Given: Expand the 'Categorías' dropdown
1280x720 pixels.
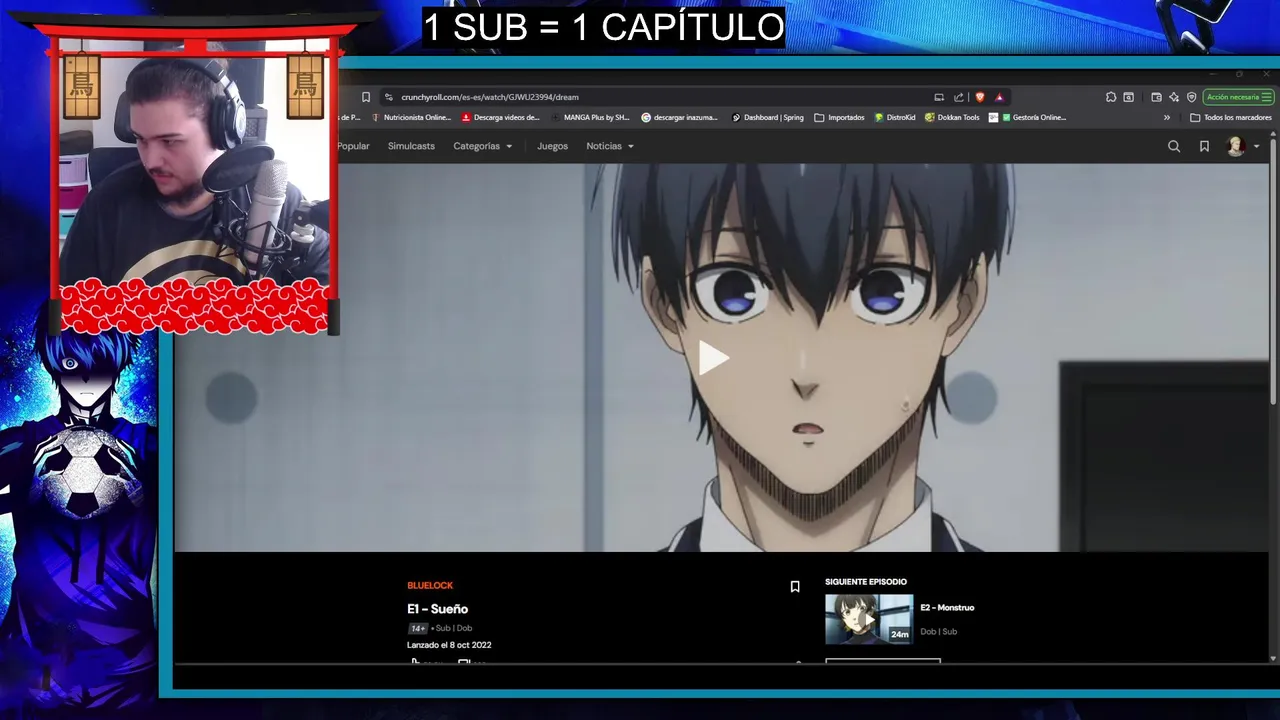Looking at the screenshot, I should (x=483, y=146).
